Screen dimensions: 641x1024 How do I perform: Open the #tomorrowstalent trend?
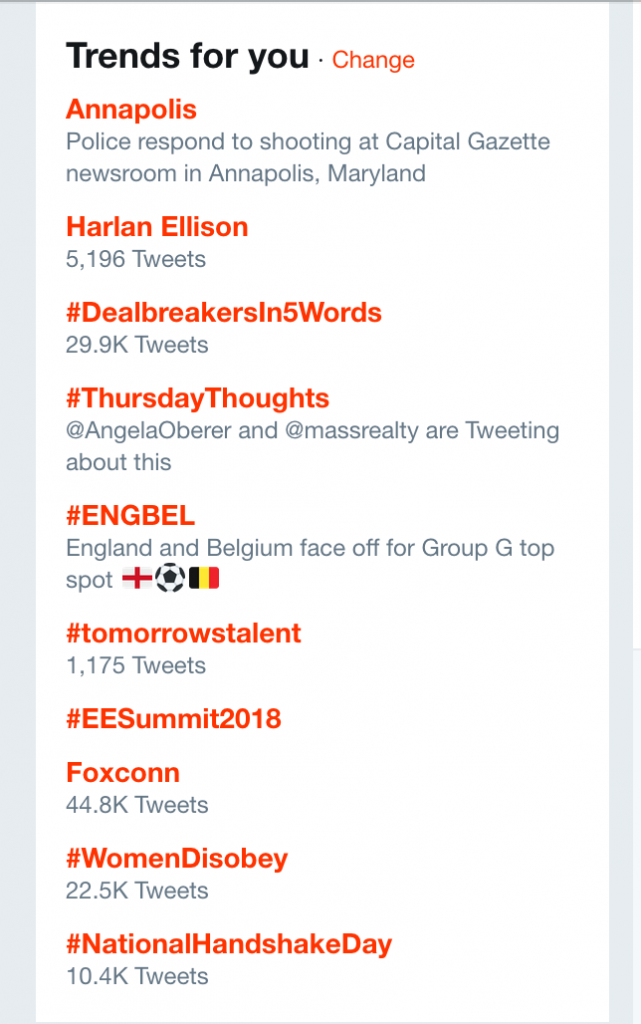(183, 633)
